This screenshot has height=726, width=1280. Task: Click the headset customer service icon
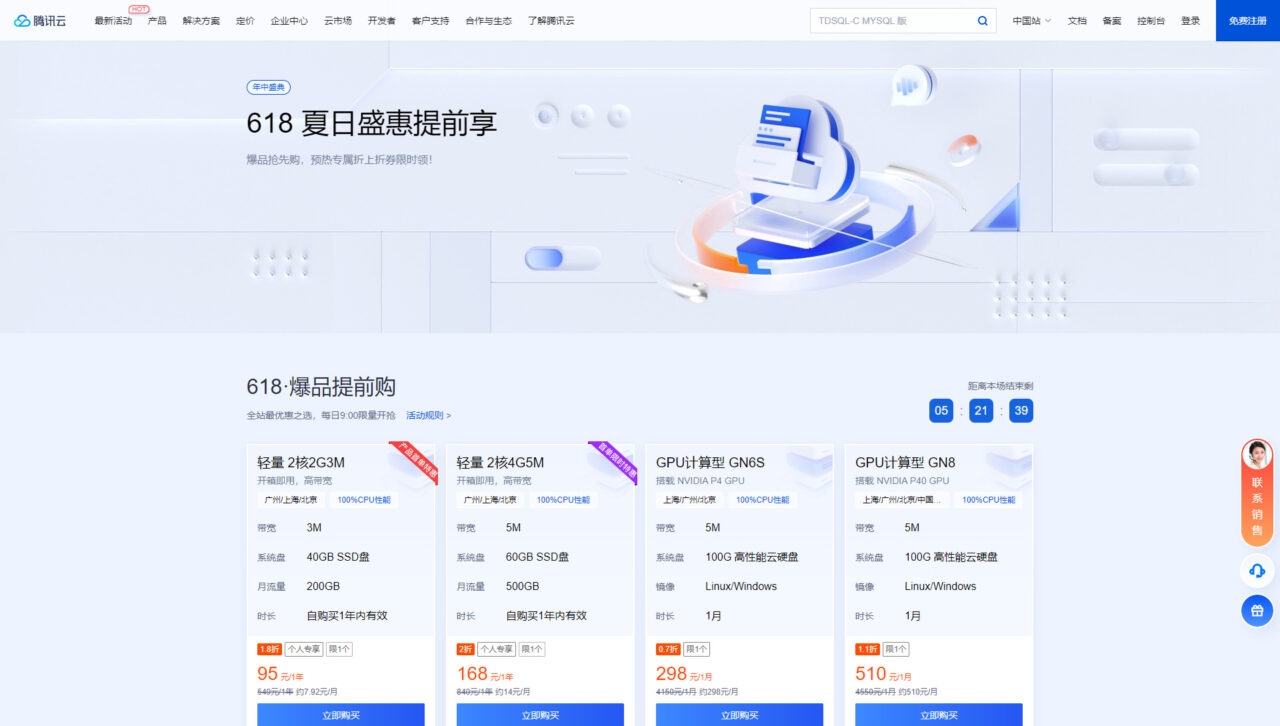click(x=1257, y=571)
